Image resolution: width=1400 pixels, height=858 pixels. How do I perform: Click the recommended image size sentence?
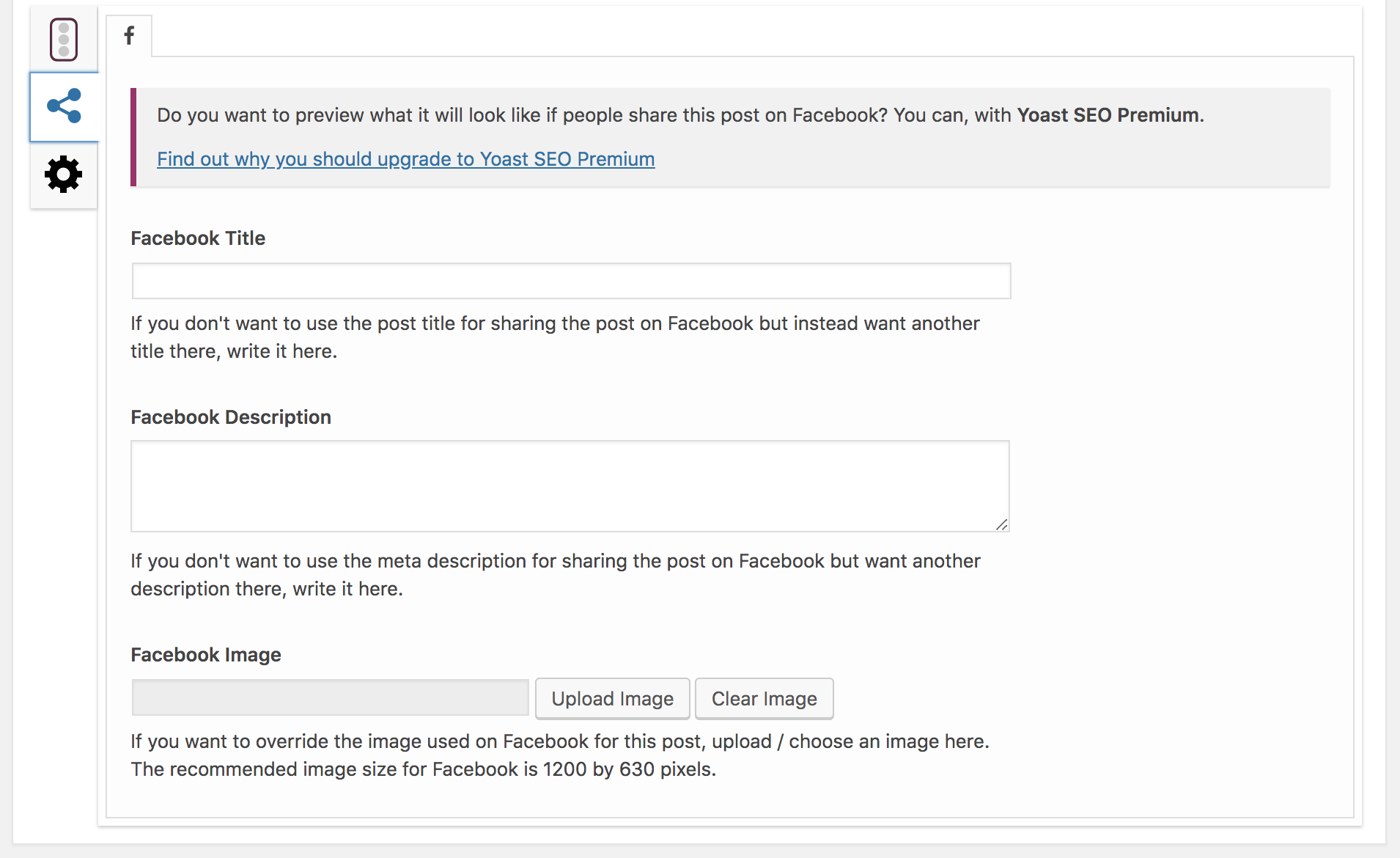click(423, 769)
